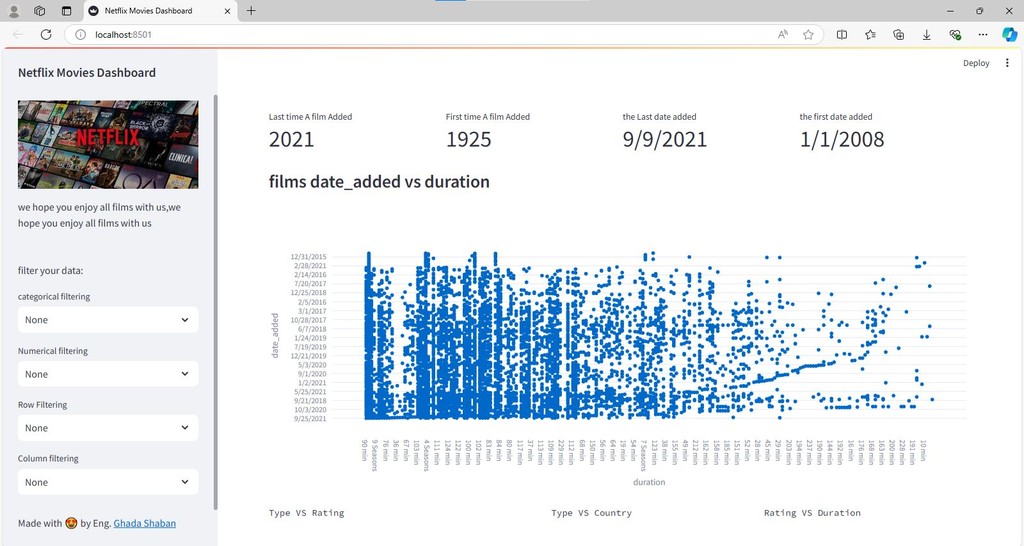
Task: Open the Streamlit three-dot main menu
Action: pos(1007,63)
